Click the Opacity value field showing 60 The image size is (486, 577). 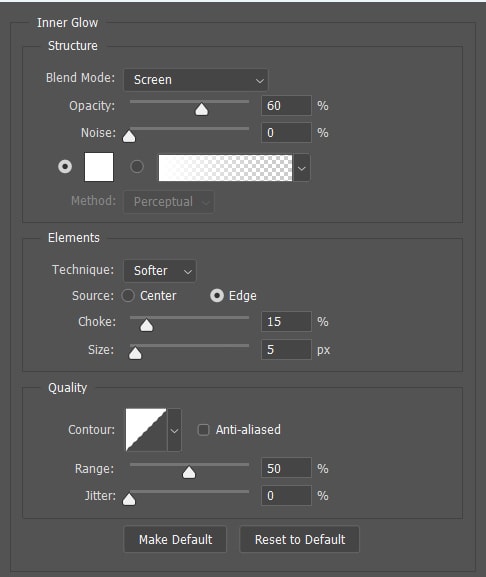coord(286,106)
